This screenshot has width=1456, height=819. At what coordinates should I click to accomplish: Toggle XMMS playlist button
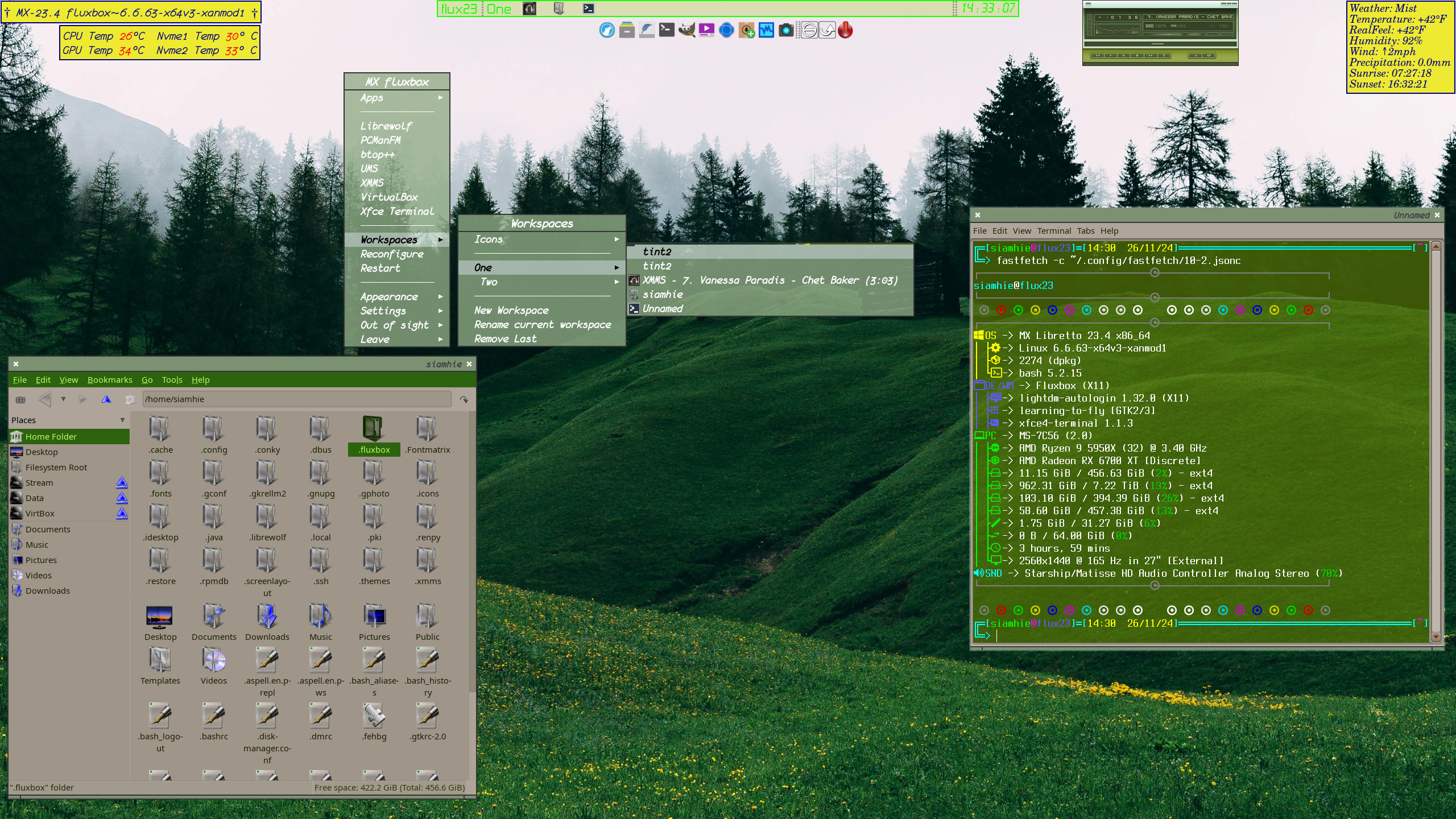1227,34
